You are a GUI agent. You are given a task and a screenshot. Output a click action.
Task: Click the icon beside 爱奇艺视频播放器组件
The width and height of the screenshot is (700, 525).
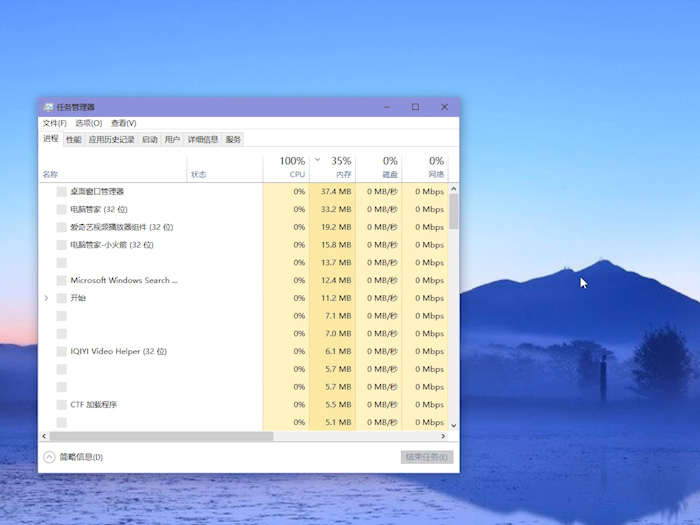click(x=61, y=227)
